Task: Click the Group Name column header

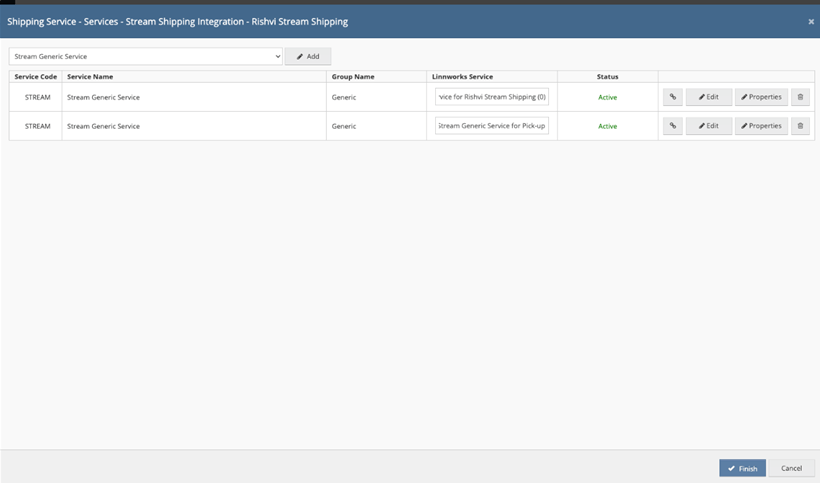Action: (x=353, y=77)
